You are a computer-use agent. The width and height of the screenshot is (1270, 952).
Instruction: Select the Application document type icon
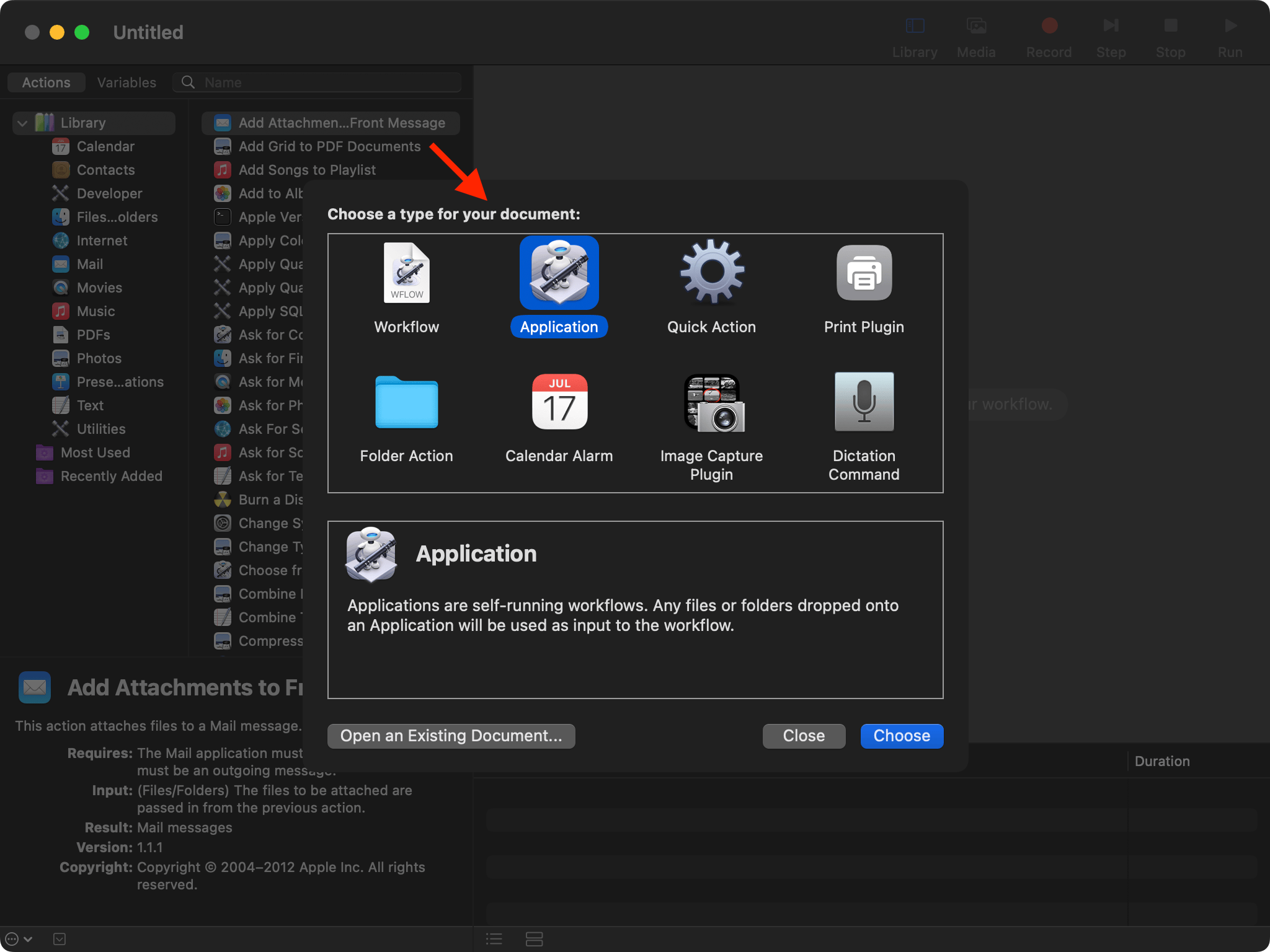click(x=559, y=273)
